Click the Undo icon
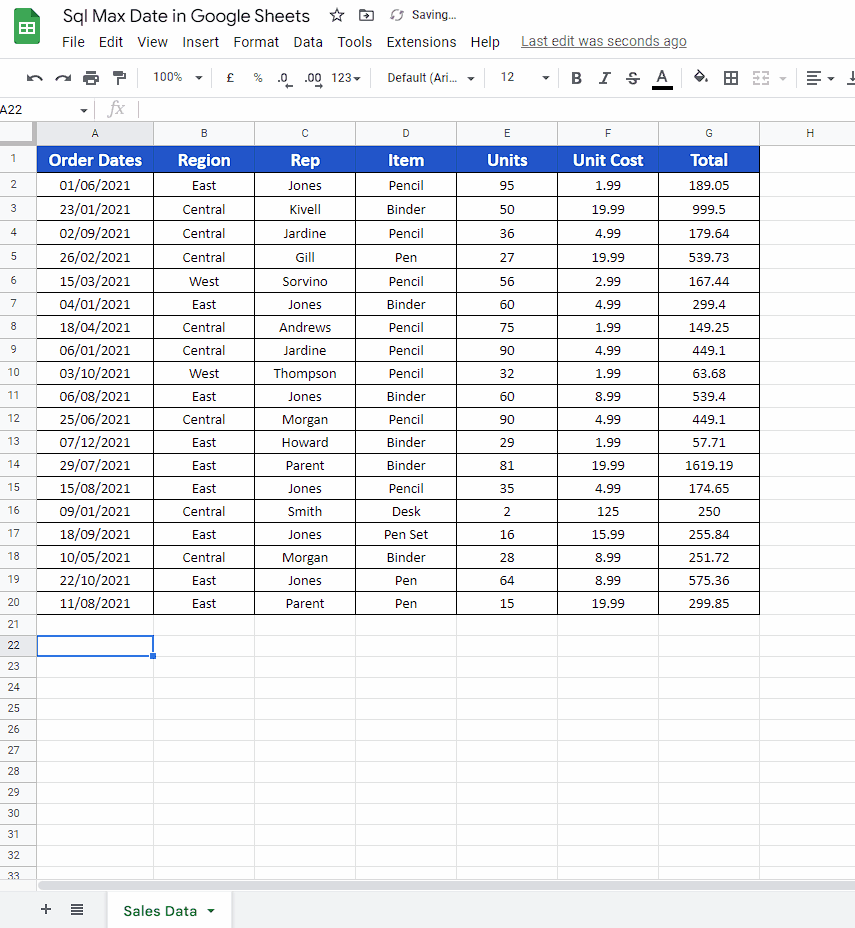The height and width of the screenshot is (928, 855). [34, 77]
